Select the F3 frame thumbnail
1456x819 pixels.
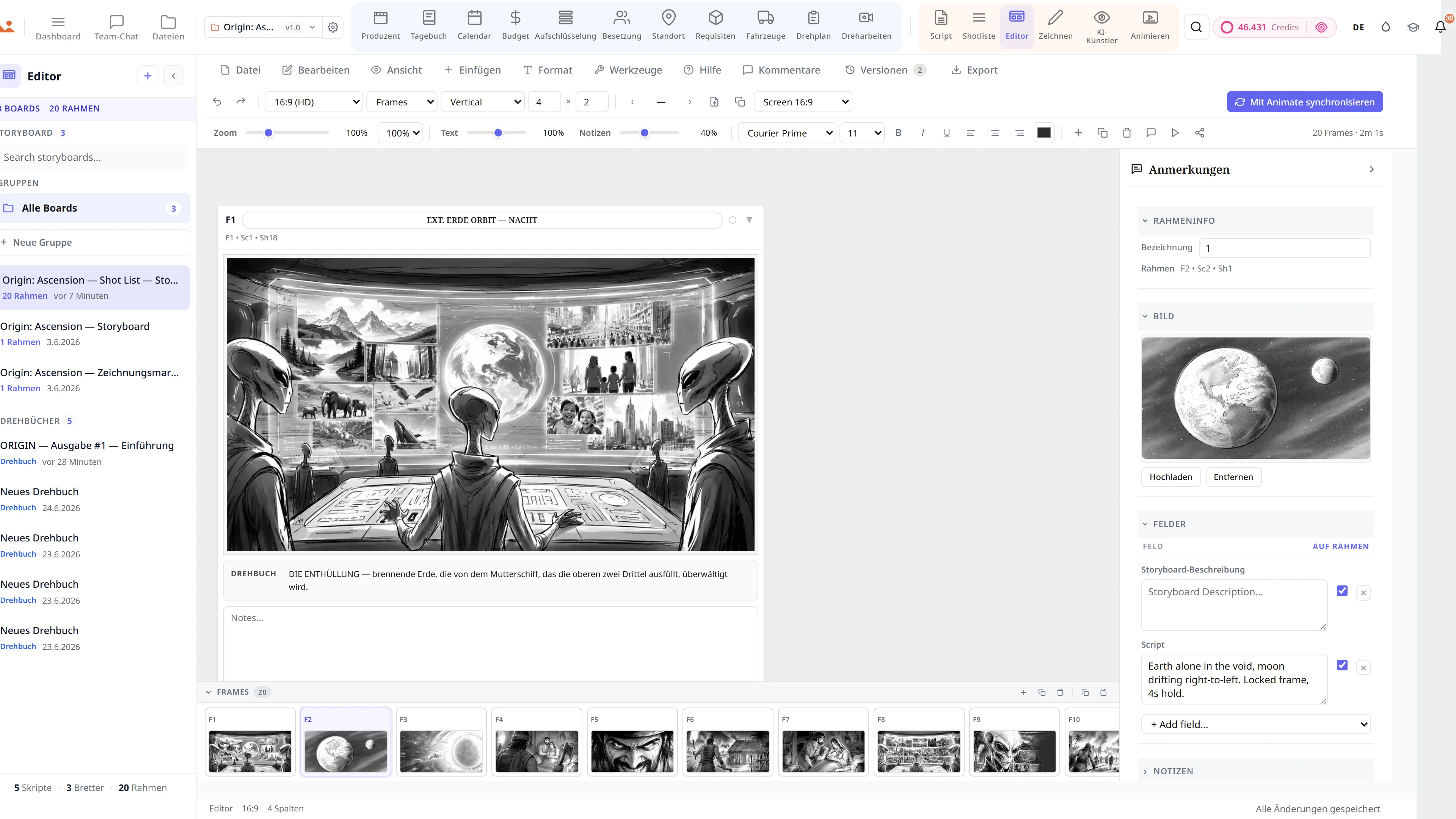click(441, 742)
